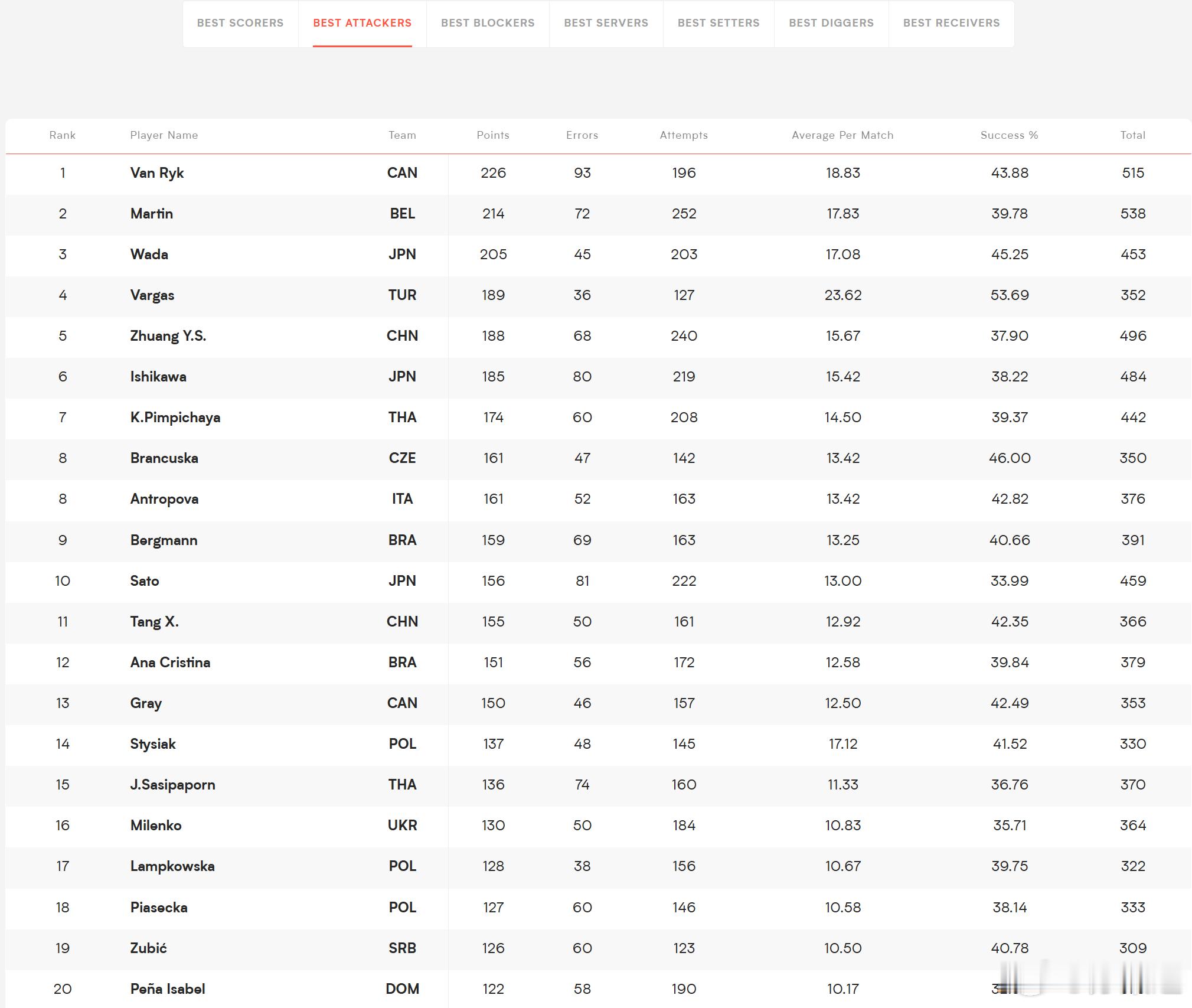Viewport: 1192px width, 1008px height.
Task: Click the Total column header
Action: tap(1132, 135)
